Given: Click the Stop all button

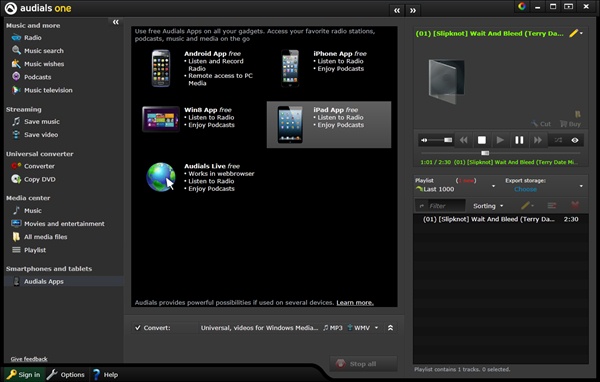Looking at the screenshot, I should (x=363, y=364).
